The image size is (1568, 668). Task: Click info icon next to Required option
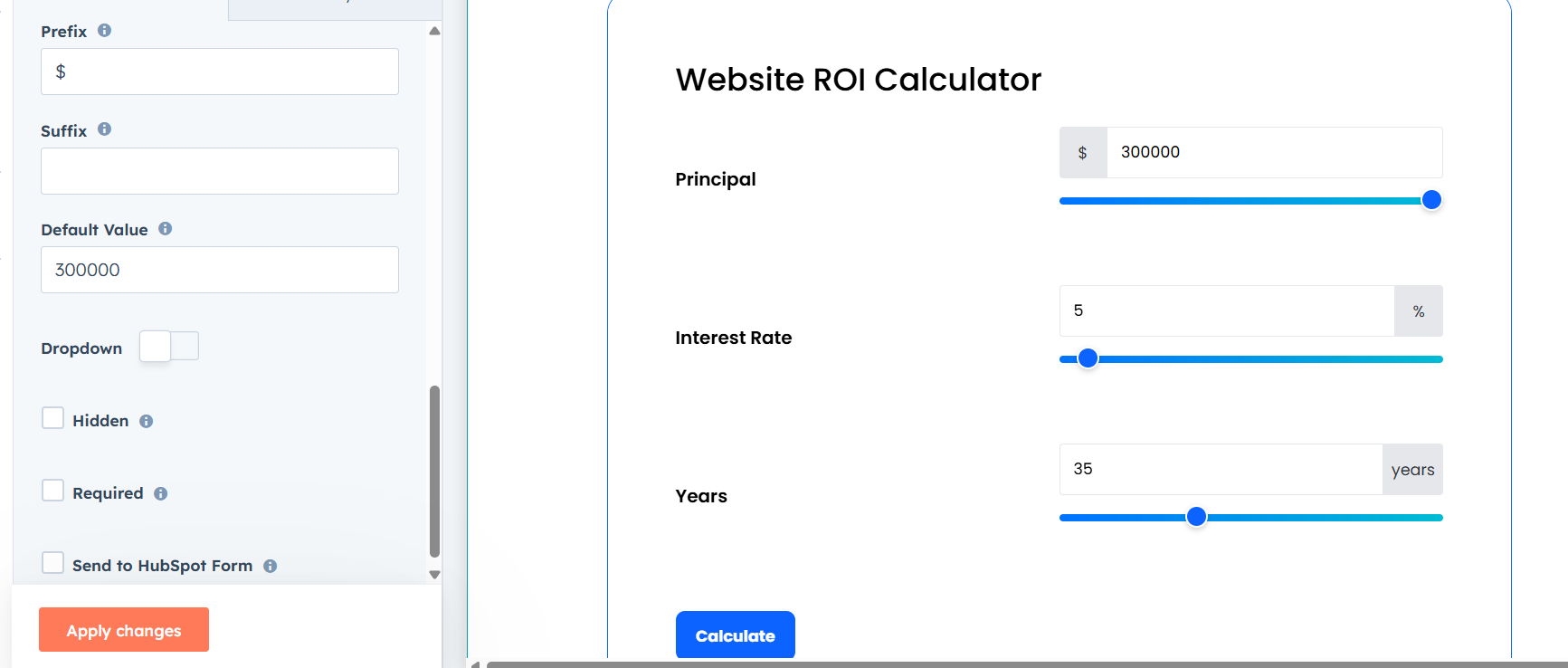tap(161, 494)
